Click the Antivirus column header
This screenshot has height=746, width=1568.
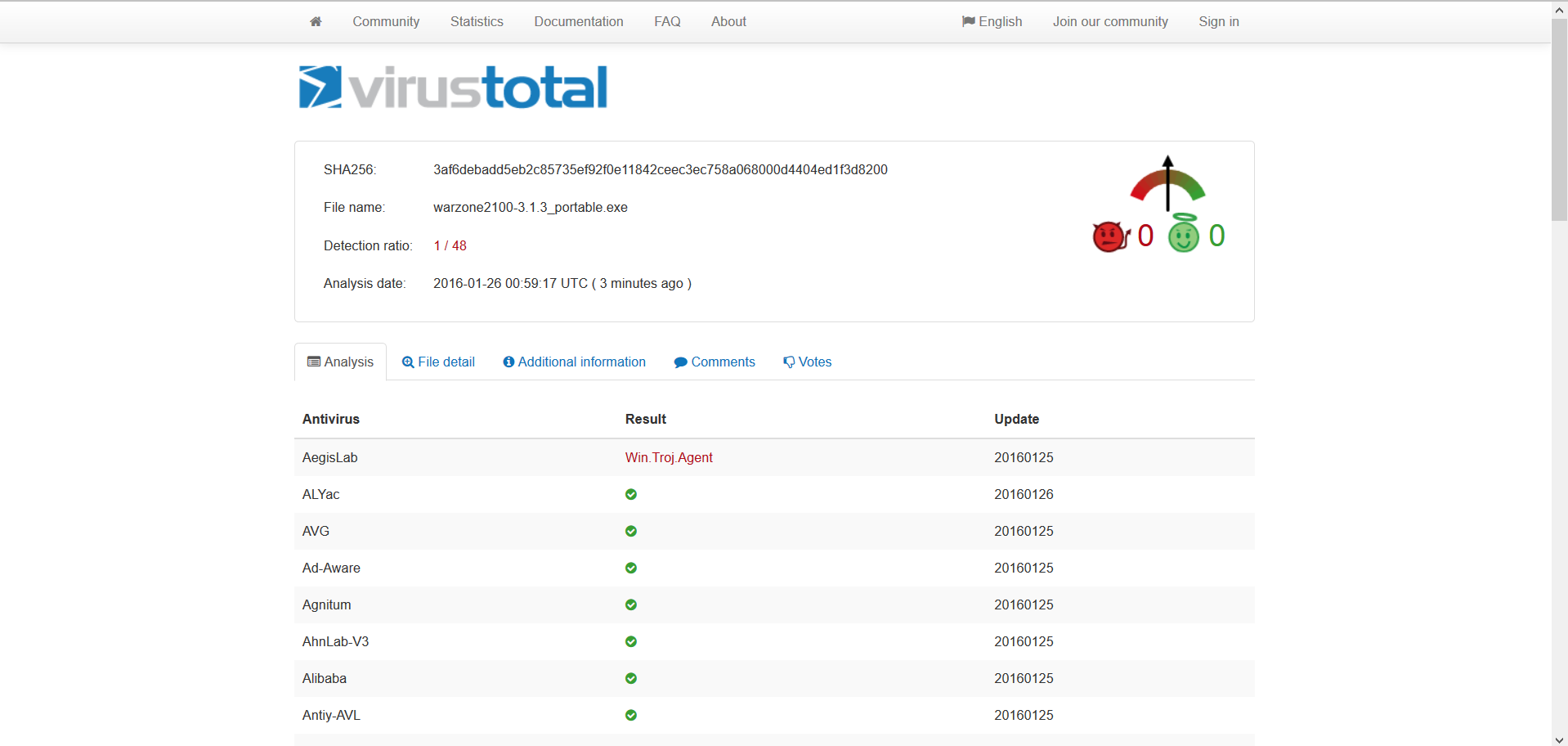coord(331,419)
